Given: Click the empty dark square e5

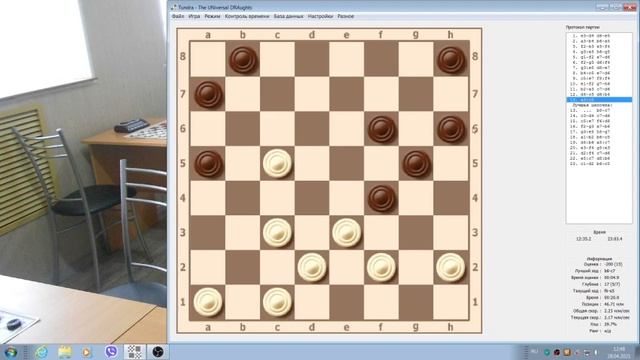Looking at the screenshot, I should coord(347,164).
